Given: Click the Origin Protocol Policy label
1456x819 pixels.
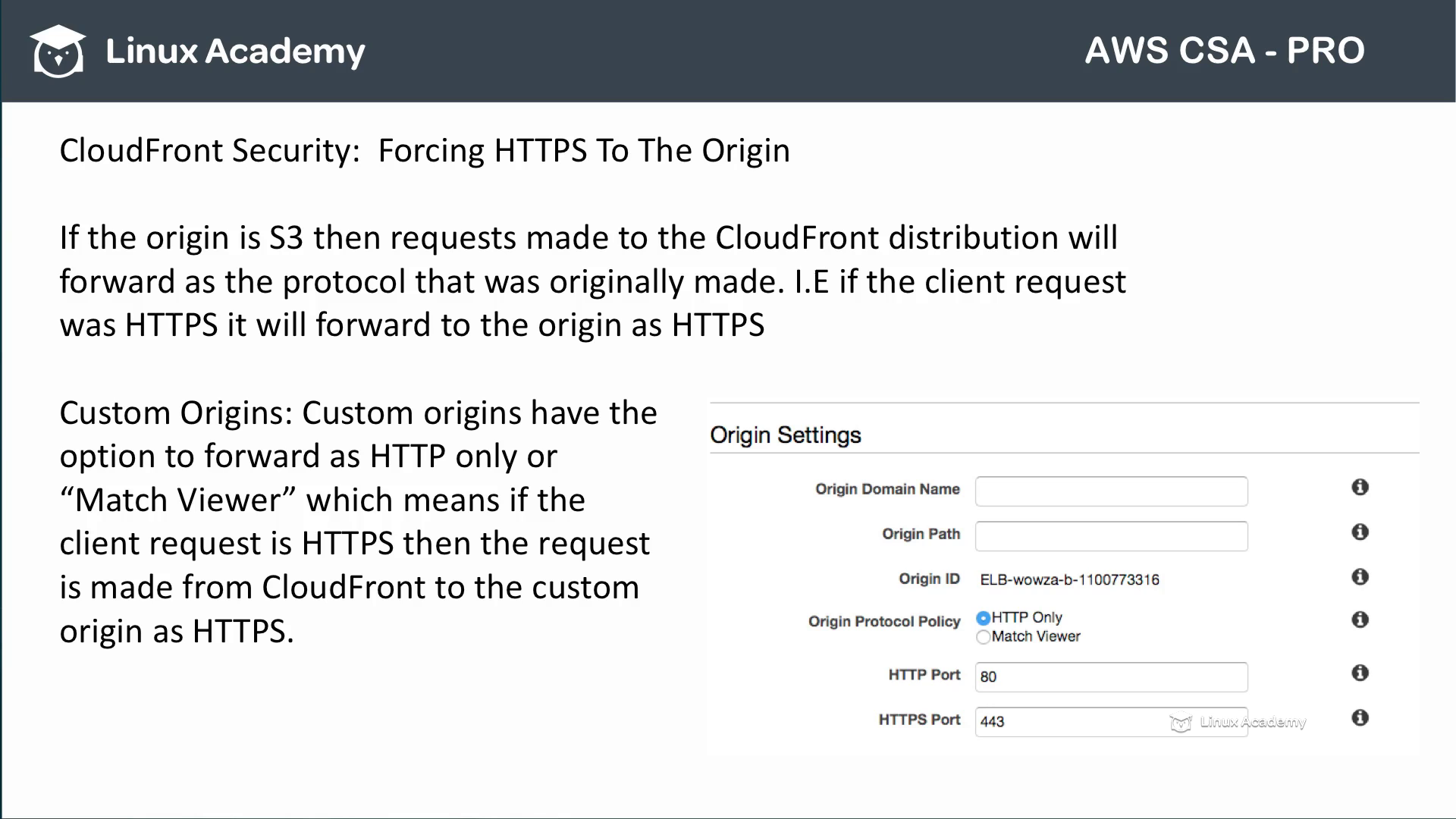Looking at the screenshot, I should point(884,622).
